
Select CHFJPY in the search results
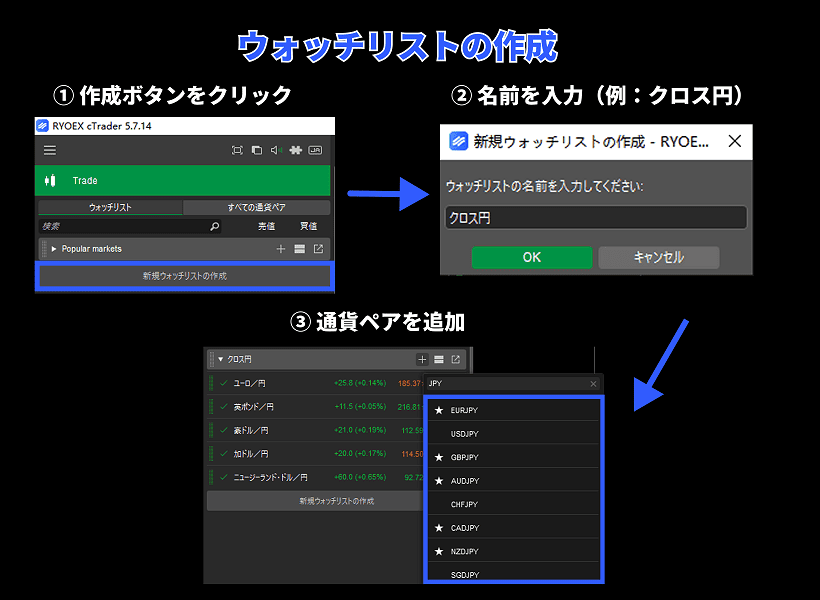pos(514,505)
